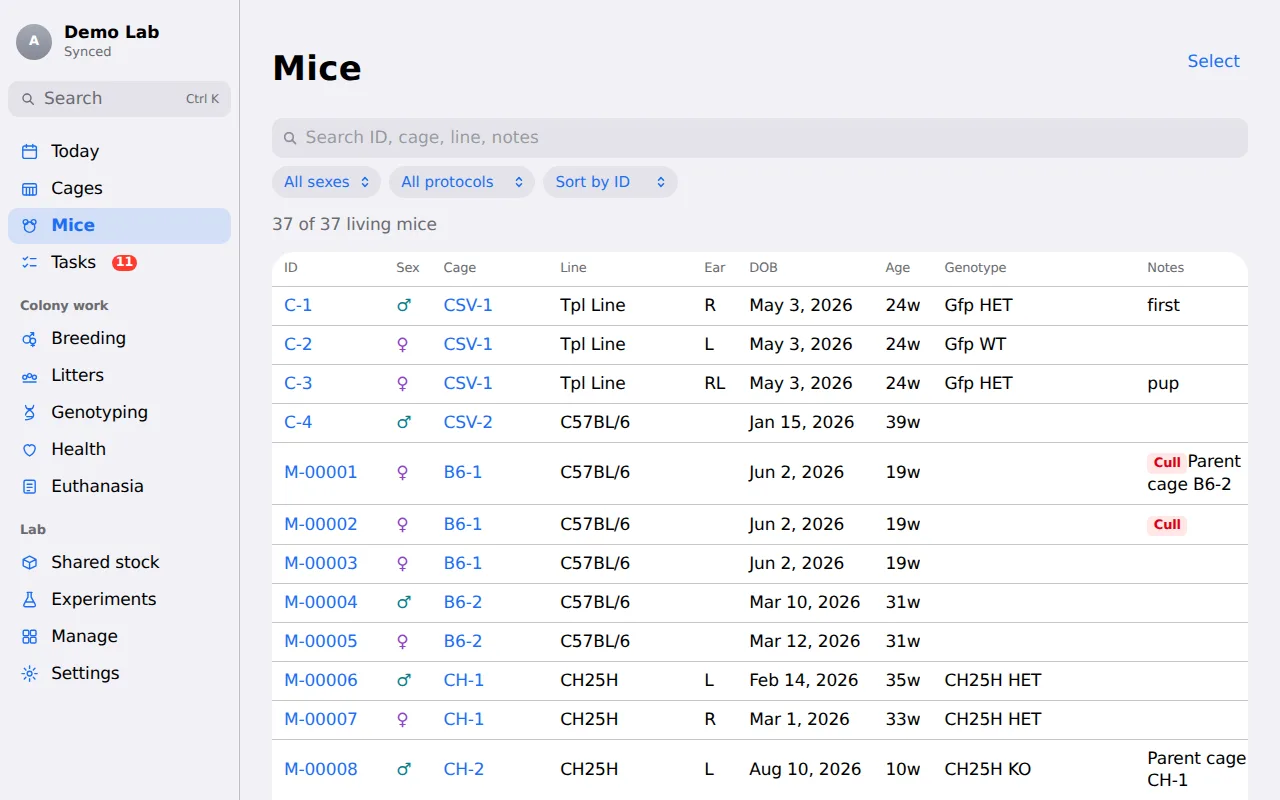Focus the sidebar Search field
The width and height of the screenshot is (1280, 800).
click(119, 98)
